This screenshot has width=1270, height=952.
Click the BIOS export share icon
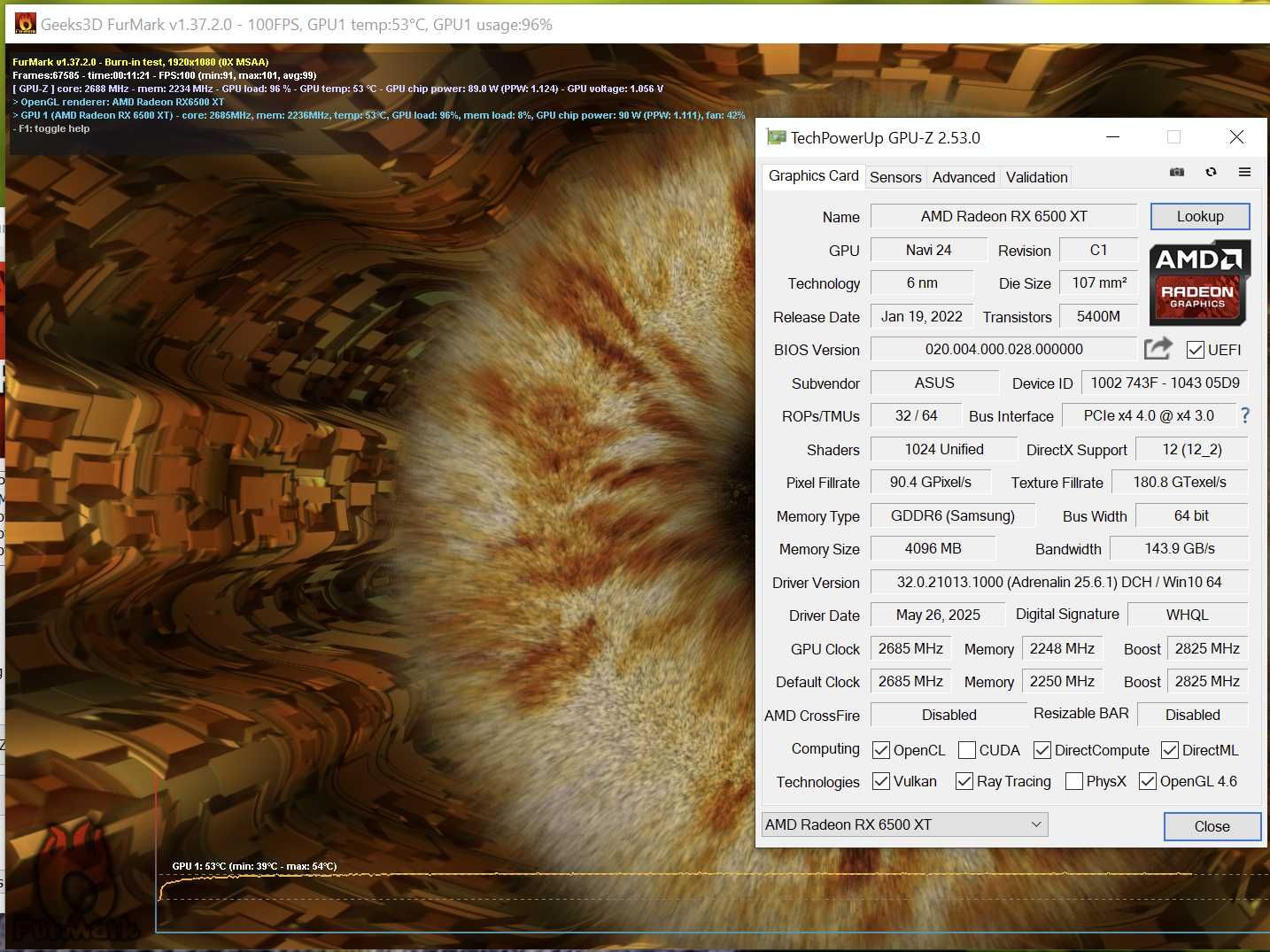[1158, 348]
